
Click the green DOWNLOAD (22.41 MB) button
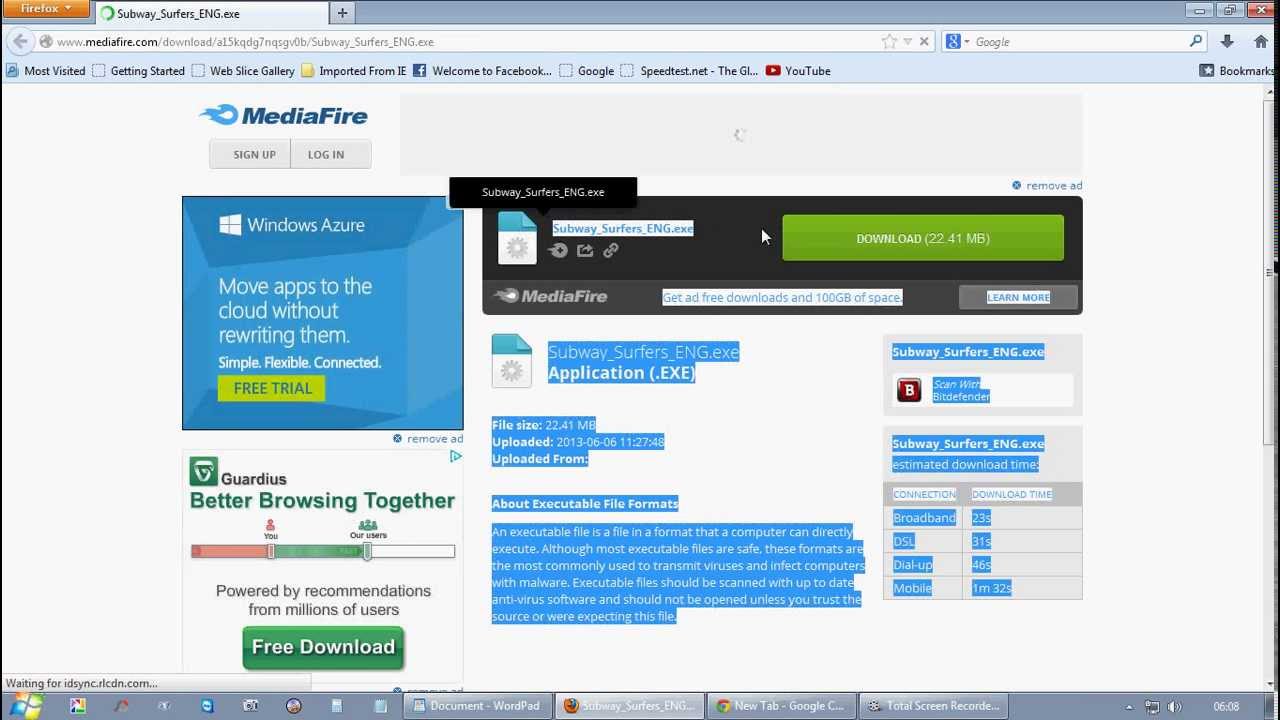click(923, 238)
